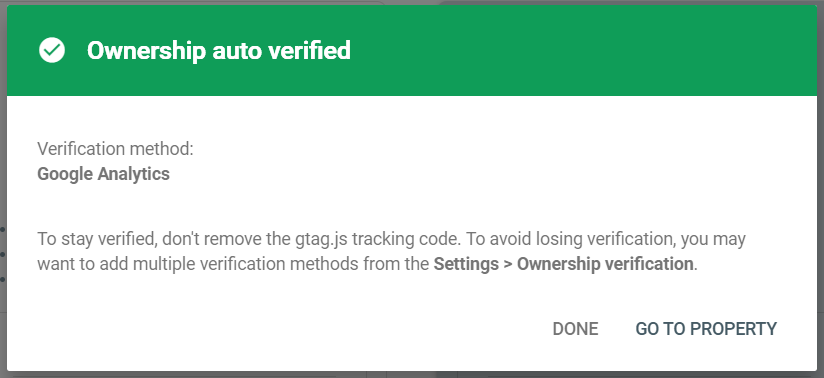This screenshot has height=378, width=824.
Task: Click an empty area of the green header bar
Action: coord(578,50)
